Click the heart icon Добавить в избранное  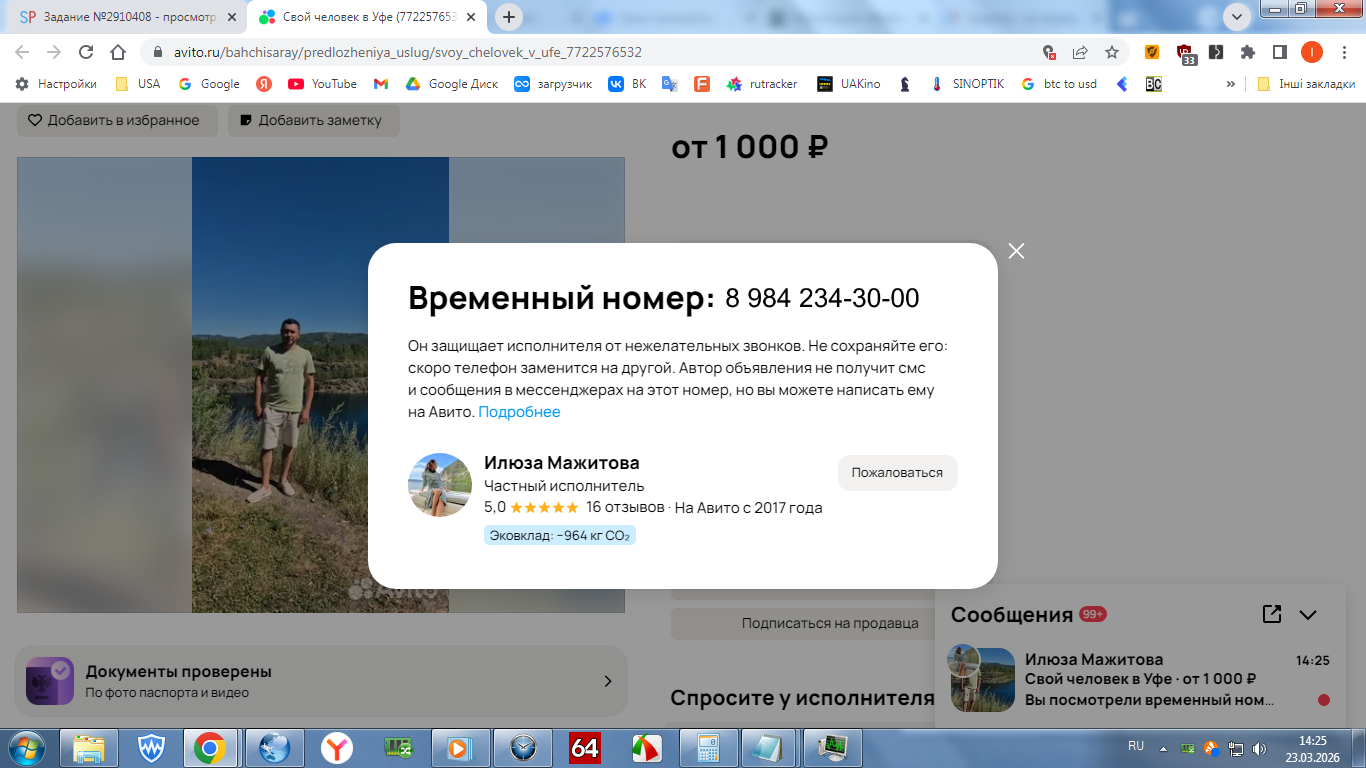point(35,120)
